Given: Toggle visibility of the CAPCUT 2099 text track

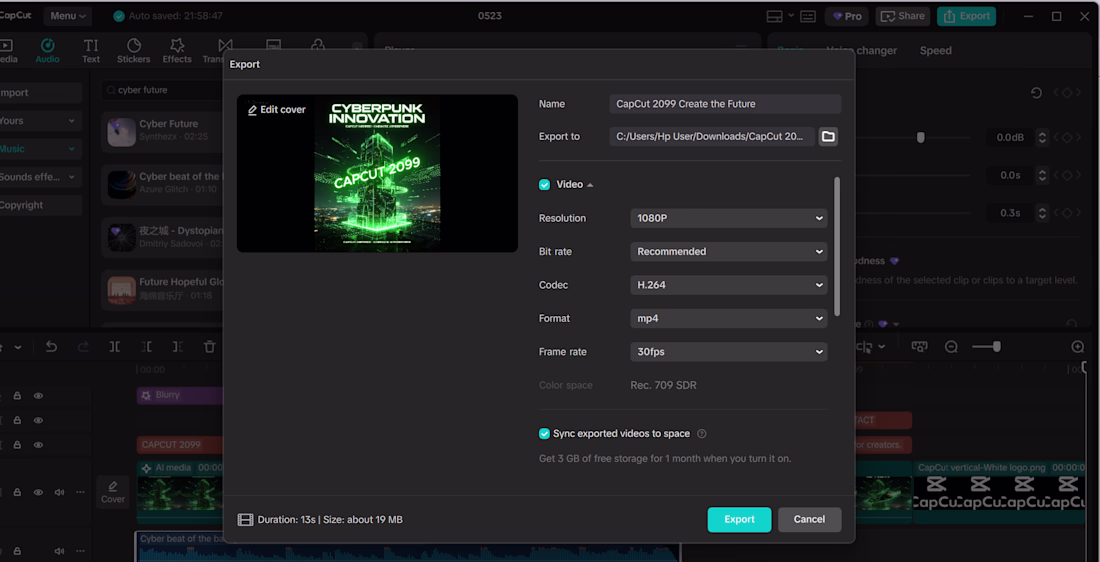Looking at the screenshot, I should [39, 445].
